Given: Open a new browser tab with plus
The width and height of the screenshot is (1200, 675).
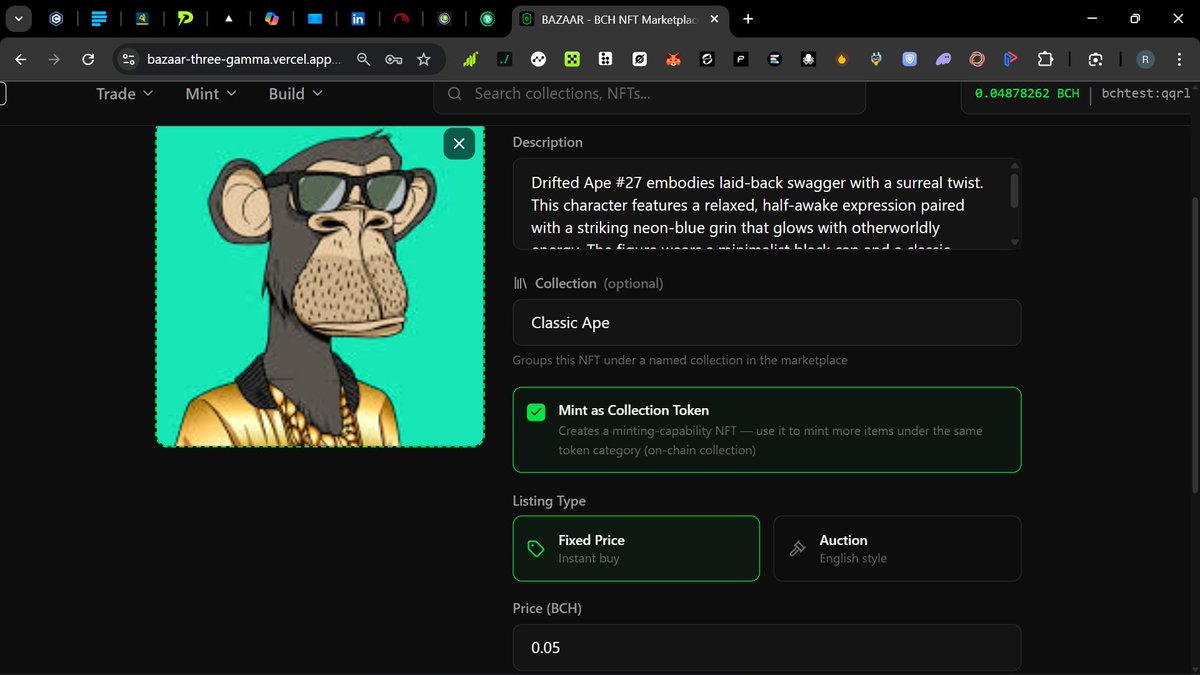Looking at the screenshot, I should tap(748, 18).
